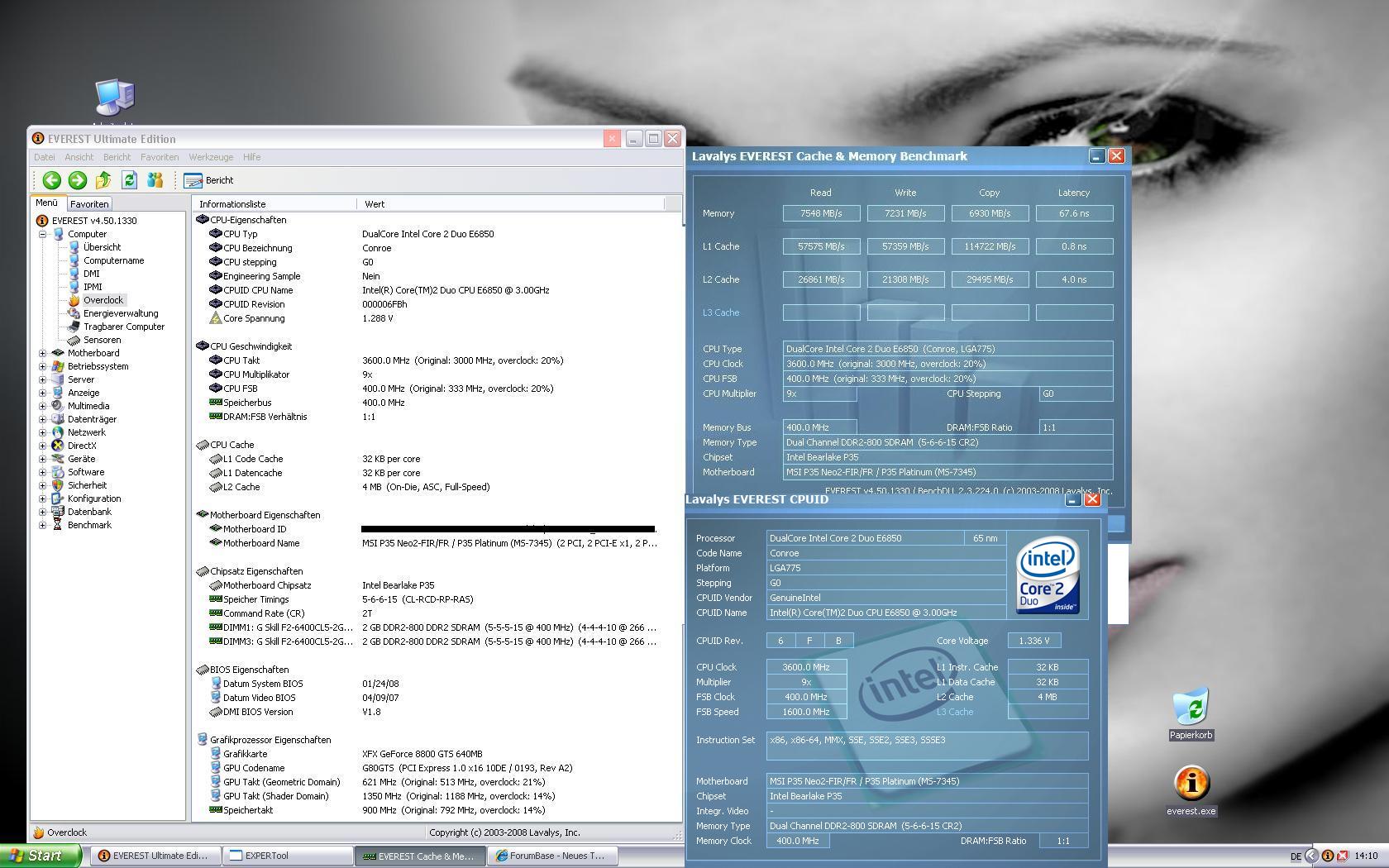The height and width of the screenshot is (868, 1389).
Task: Select Computername in the tree
Action: click(113, 260)
